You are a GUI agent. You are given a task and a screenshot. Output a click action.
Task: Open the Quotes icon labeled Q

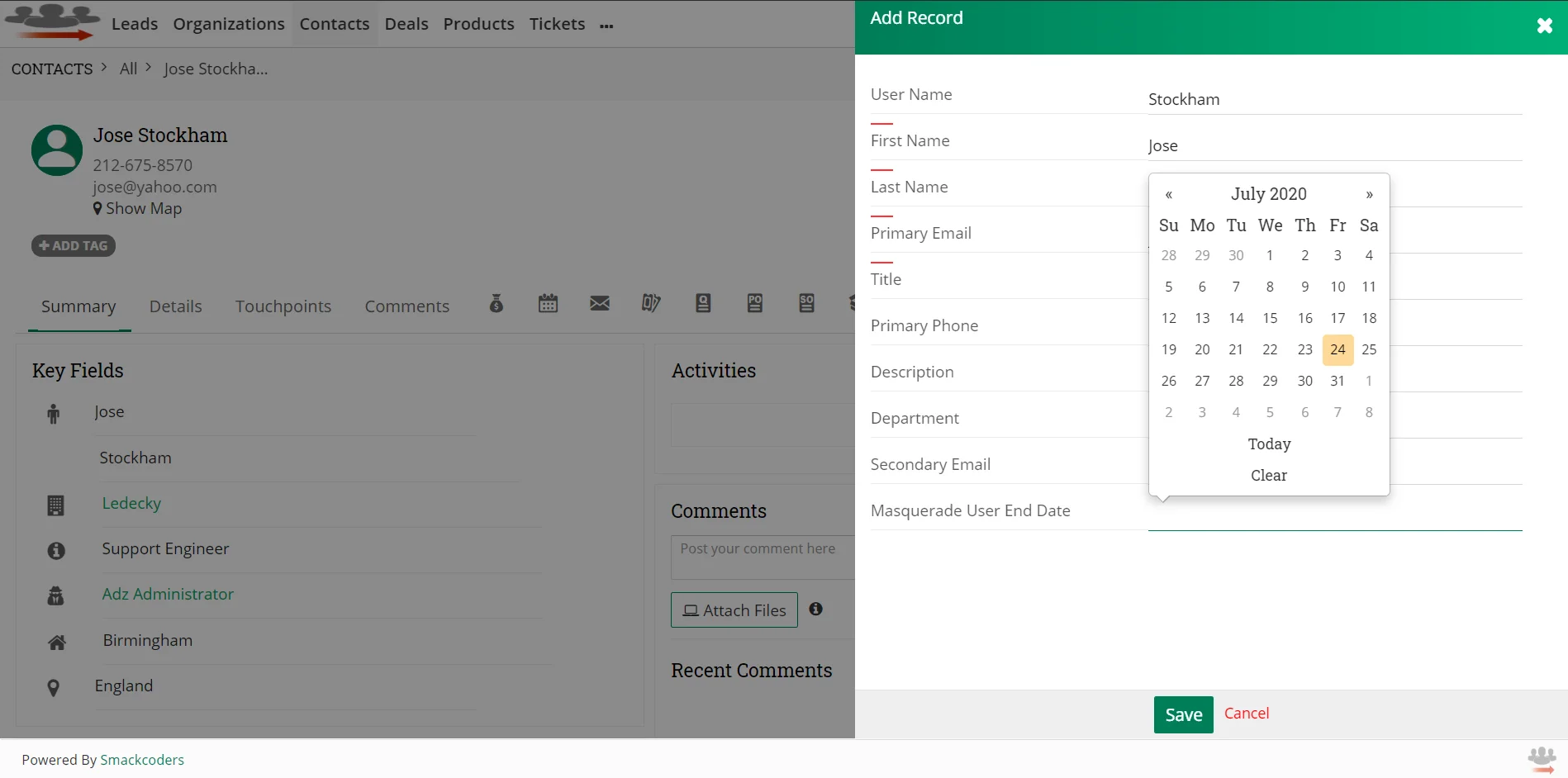[x=703, y=304]
